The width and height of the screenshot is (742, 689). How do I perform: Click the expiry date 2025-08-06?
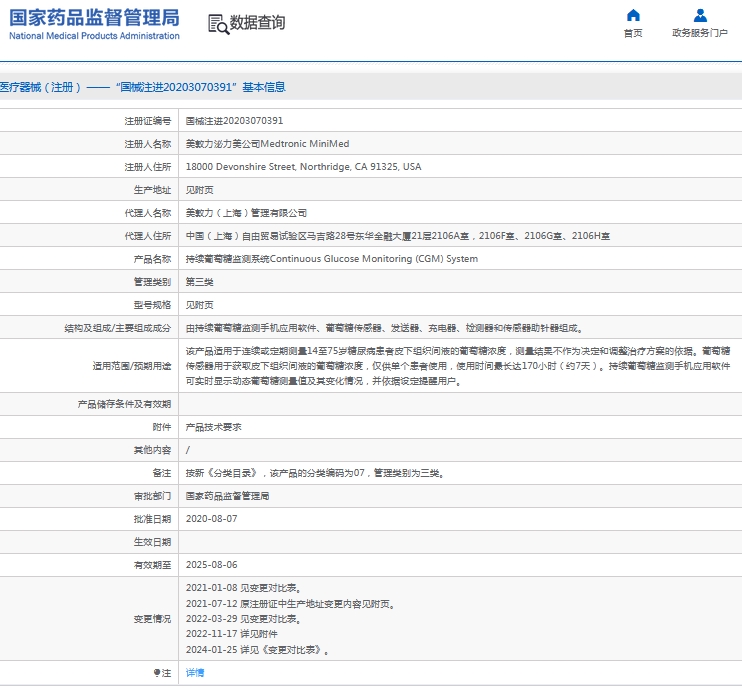(211, 565)
